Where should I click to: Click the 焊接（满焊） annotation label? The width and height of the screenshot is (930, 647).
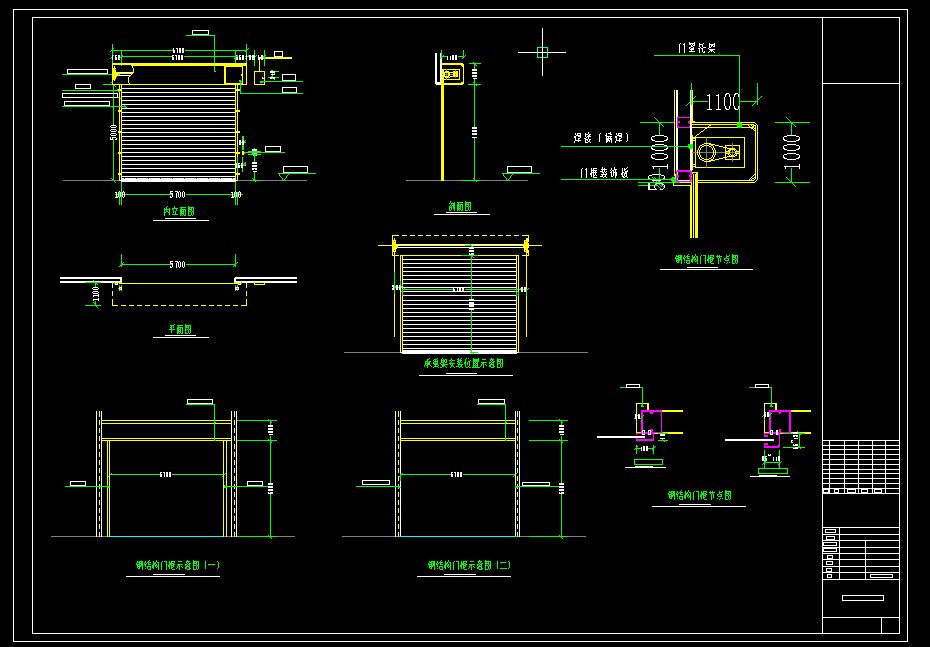599,139
